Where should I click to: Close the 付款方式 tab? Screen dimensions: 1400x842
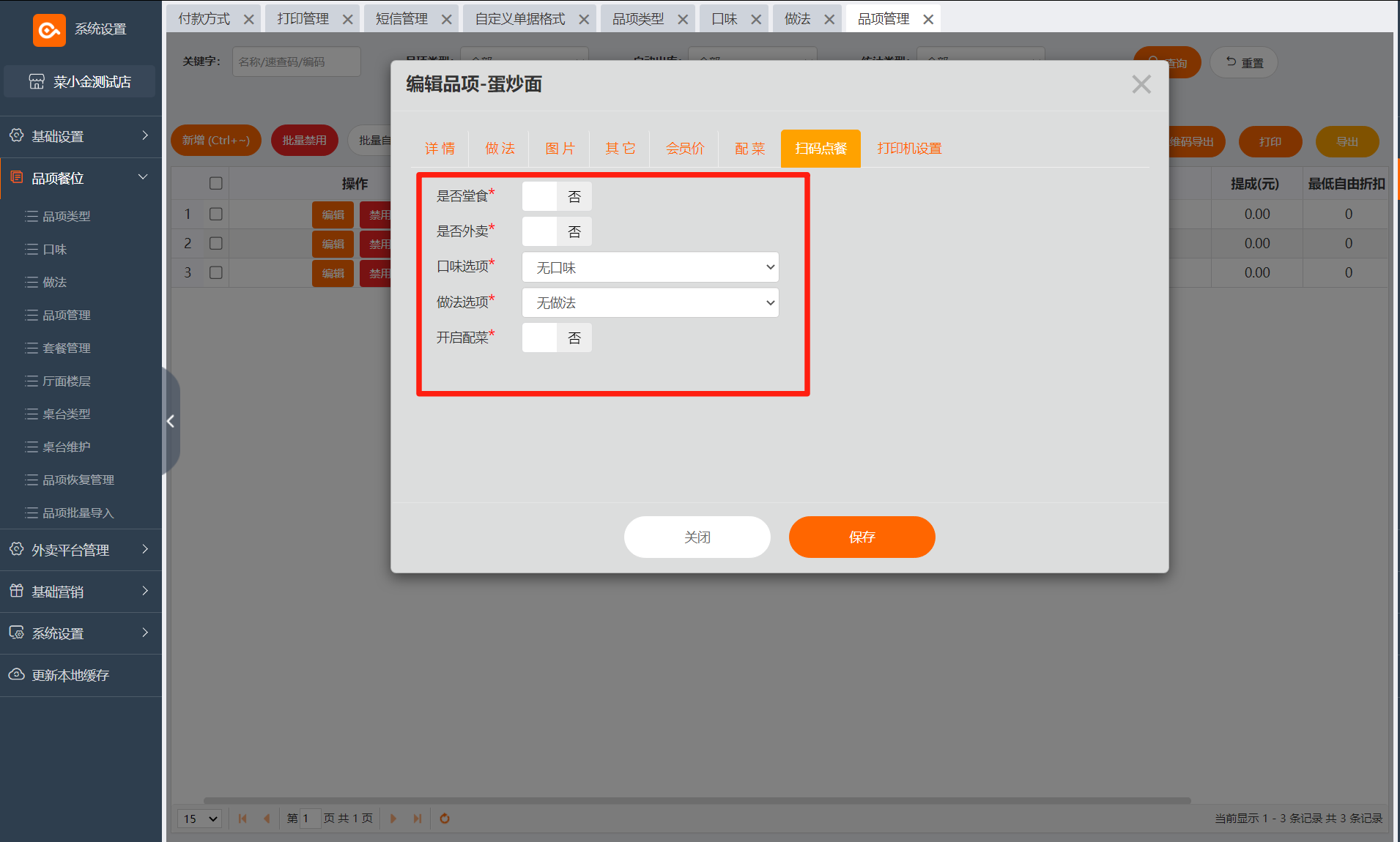click(x=249, y=19)
